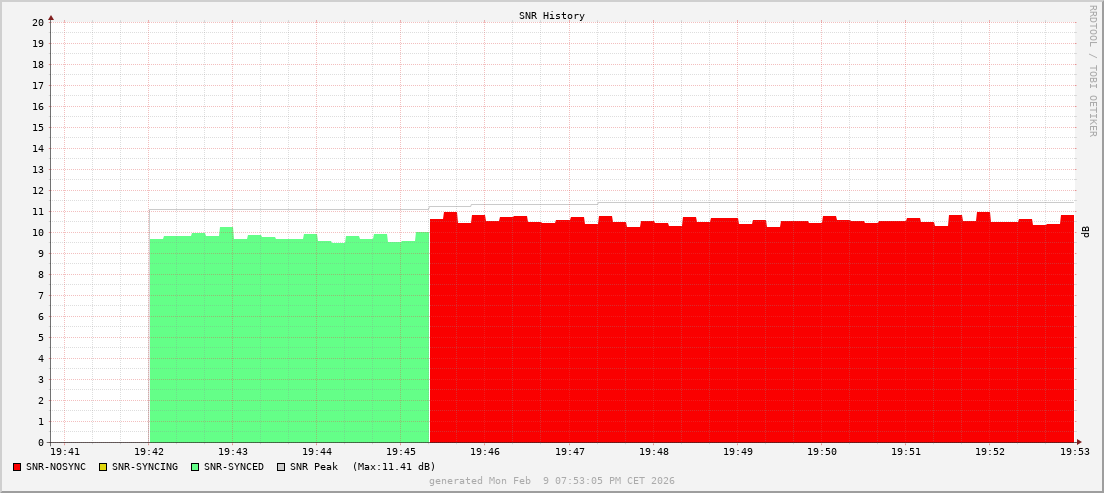Click the red SNR-NOSYNC legend swatch
The width and height of the screenshot is (1104, 493).
tap(17, 467)
